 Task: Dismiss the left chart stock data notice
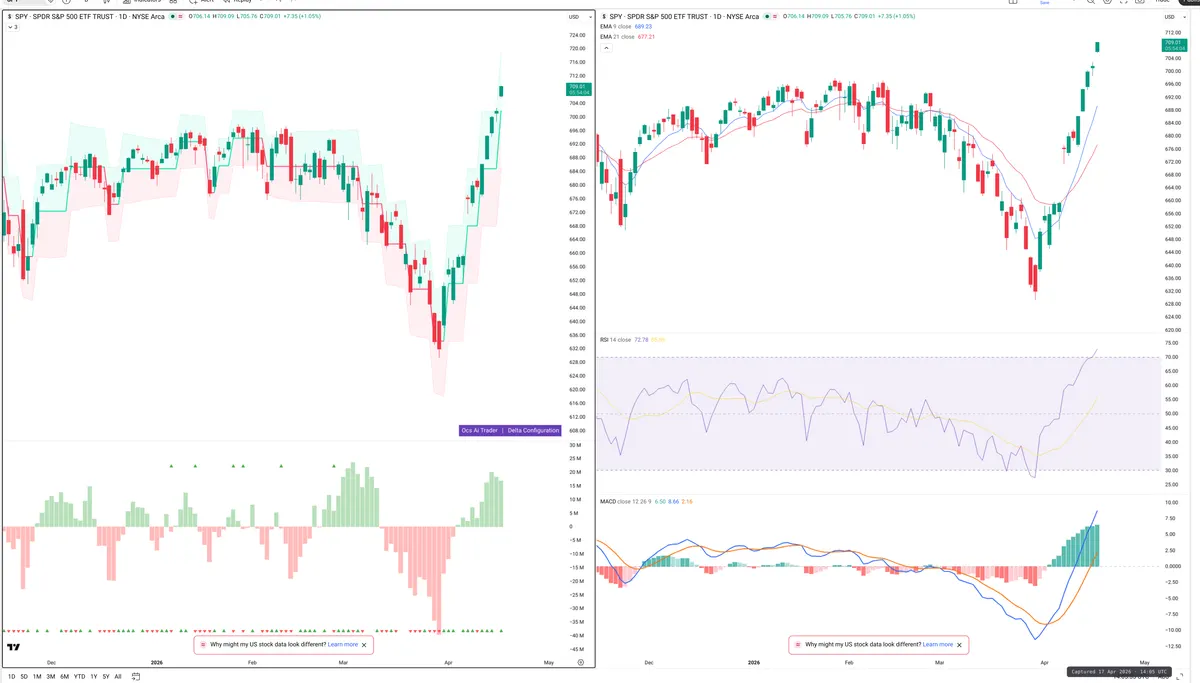(364, 645)
